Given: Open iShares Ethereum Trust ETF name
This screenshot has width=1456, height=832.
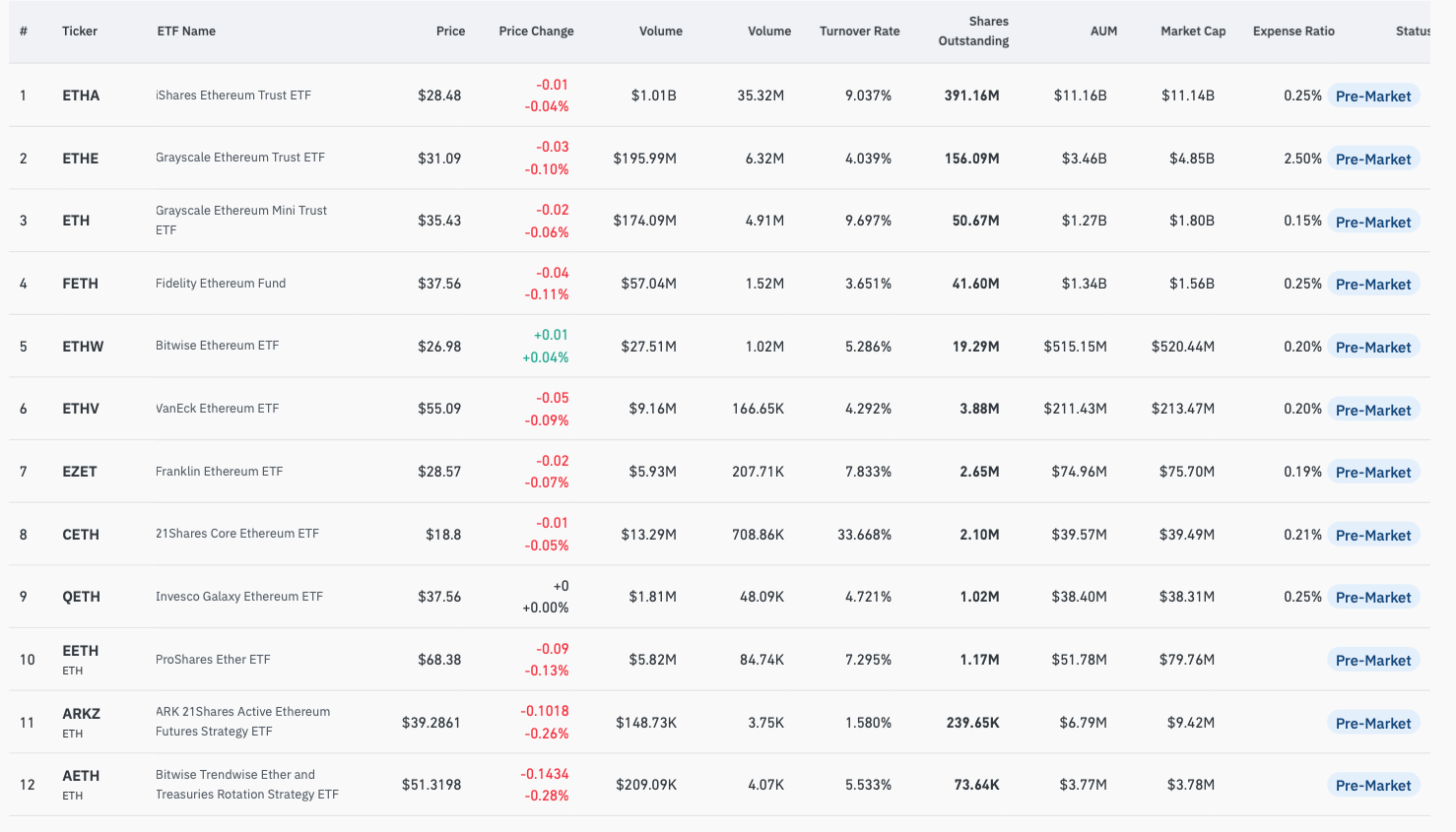Looking at the screenshot, I should (233, 96).
